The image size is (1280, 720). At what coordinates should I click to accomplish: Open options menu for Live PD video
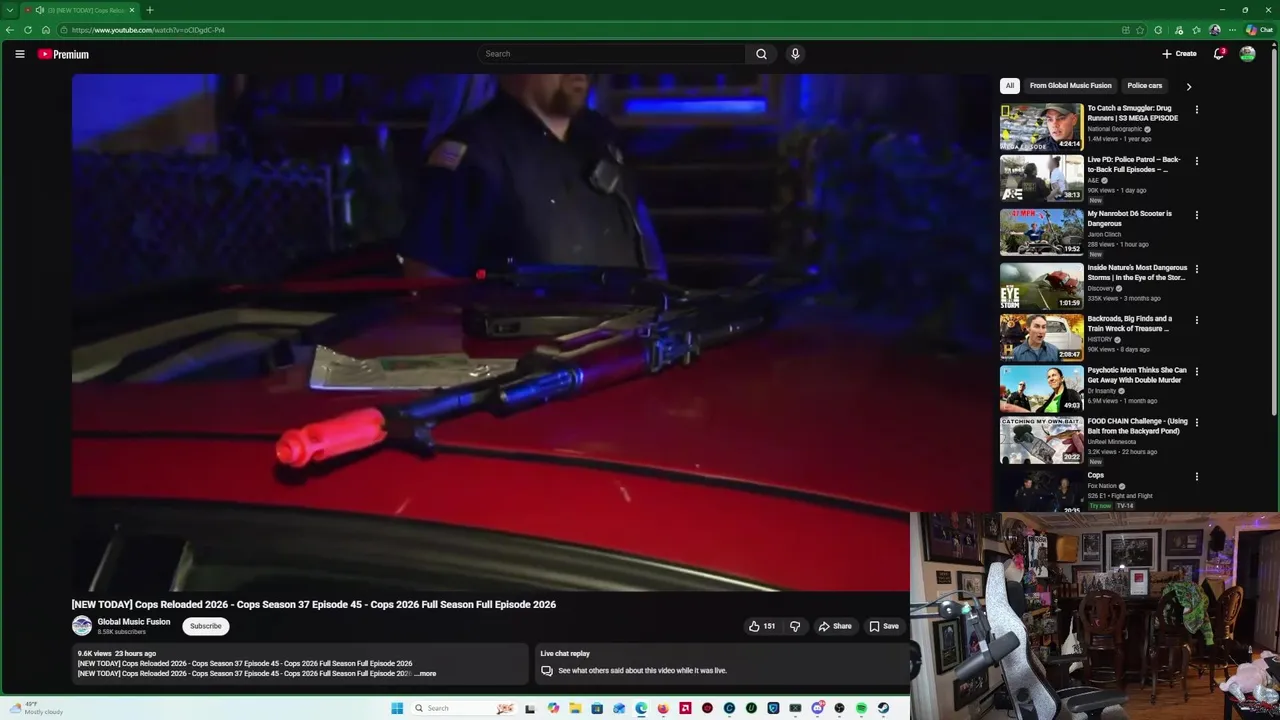pos(1196,161)
